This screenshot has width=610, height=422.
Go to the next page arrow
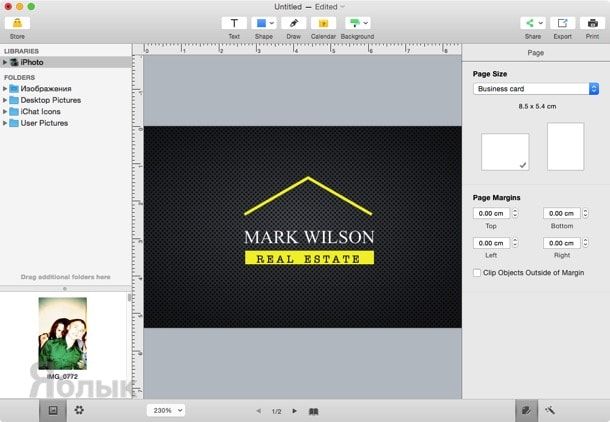coord(294,411)
